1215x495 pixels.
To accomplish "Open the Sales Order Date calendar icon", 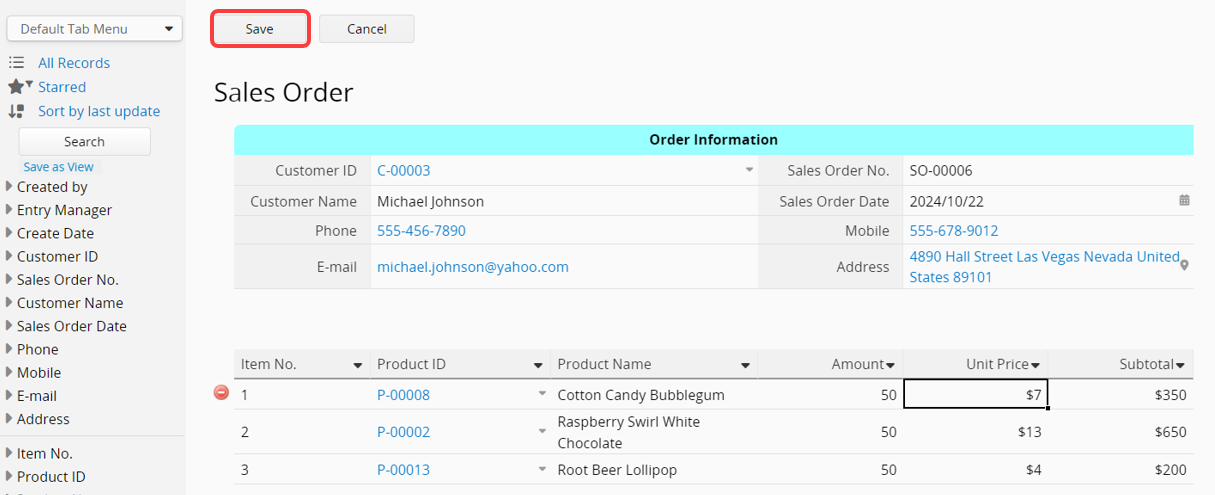I will click(1184, 201).
